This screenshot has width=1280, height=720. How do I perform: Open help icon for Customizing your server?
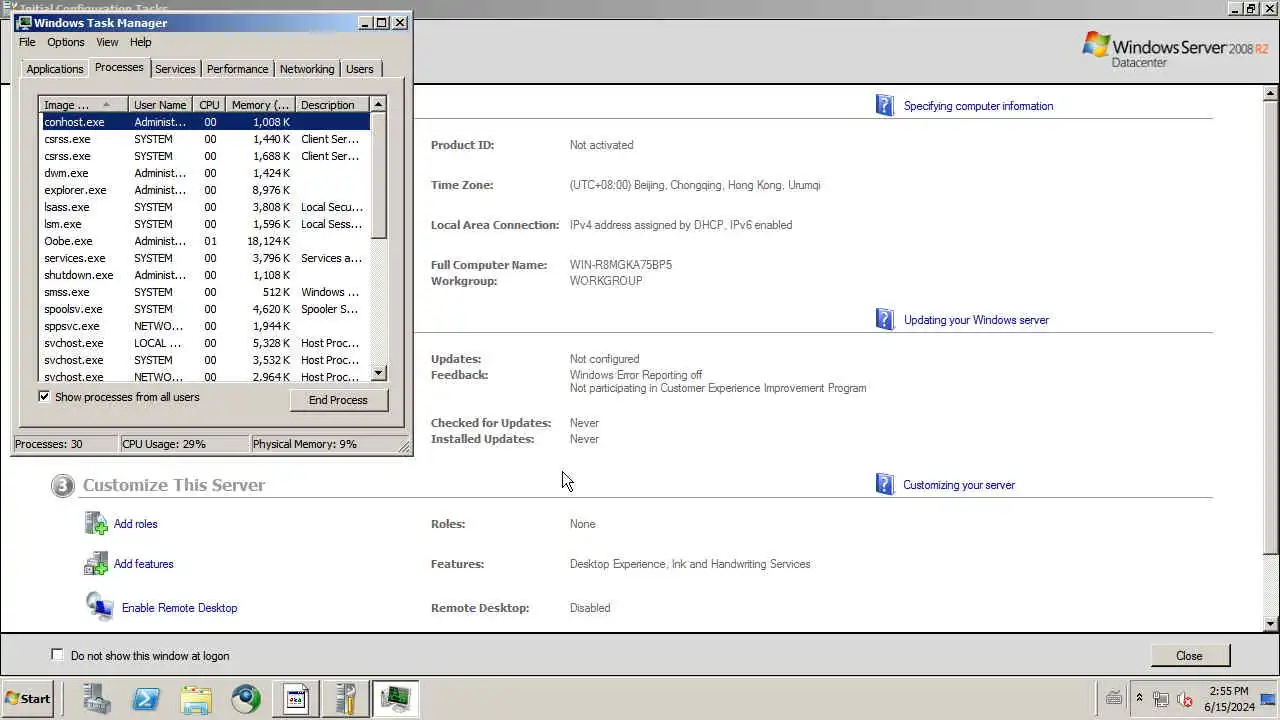pos(885,484)
